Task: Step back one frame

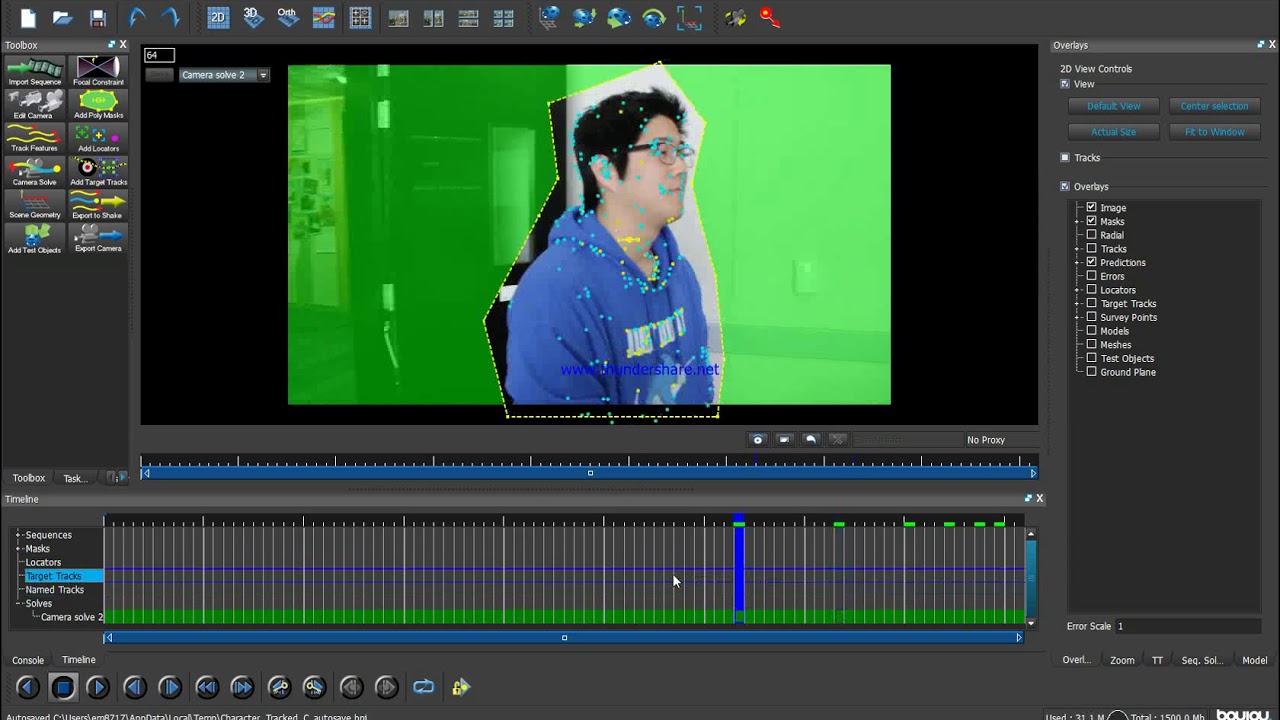Action: (135, 687)
